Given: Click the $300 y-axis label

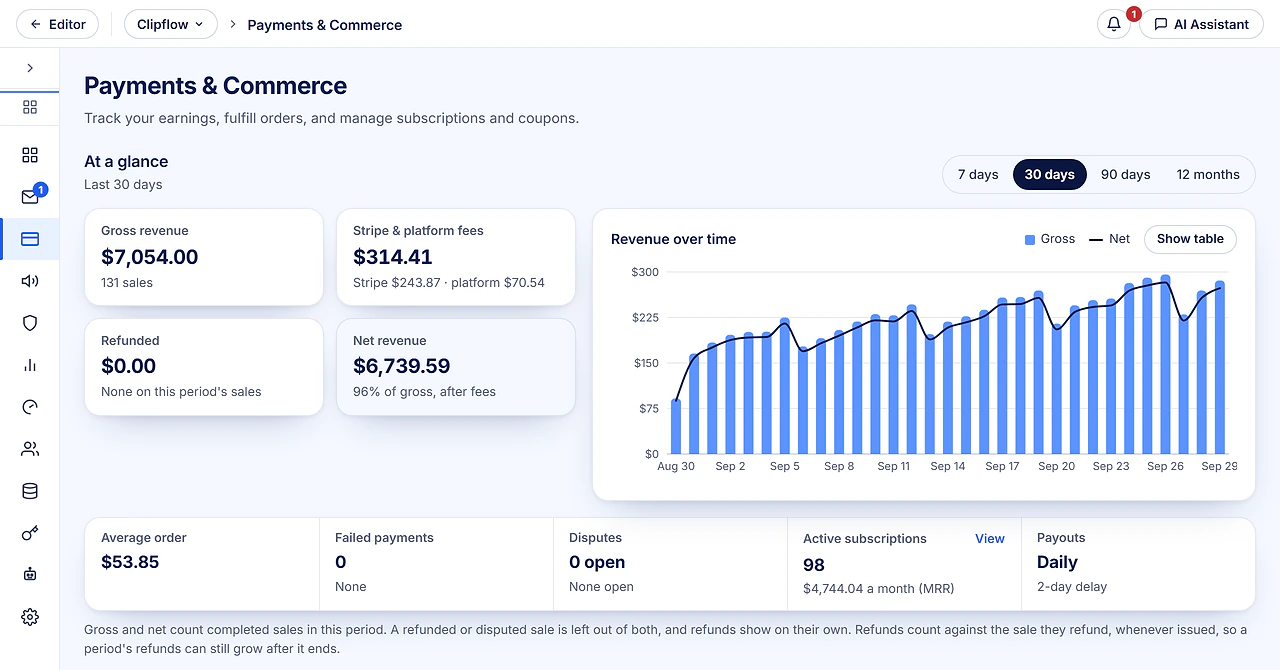Looking at the screenshot, I should (x=645, y=272).
